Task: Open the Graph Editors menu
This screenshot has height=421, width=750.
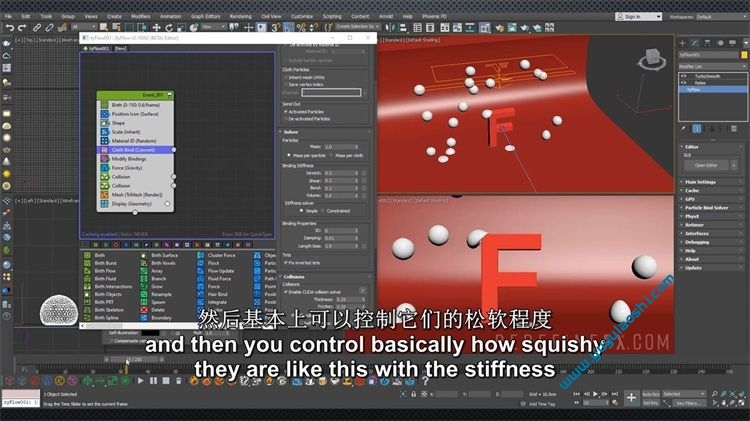Action: (206, 16)
